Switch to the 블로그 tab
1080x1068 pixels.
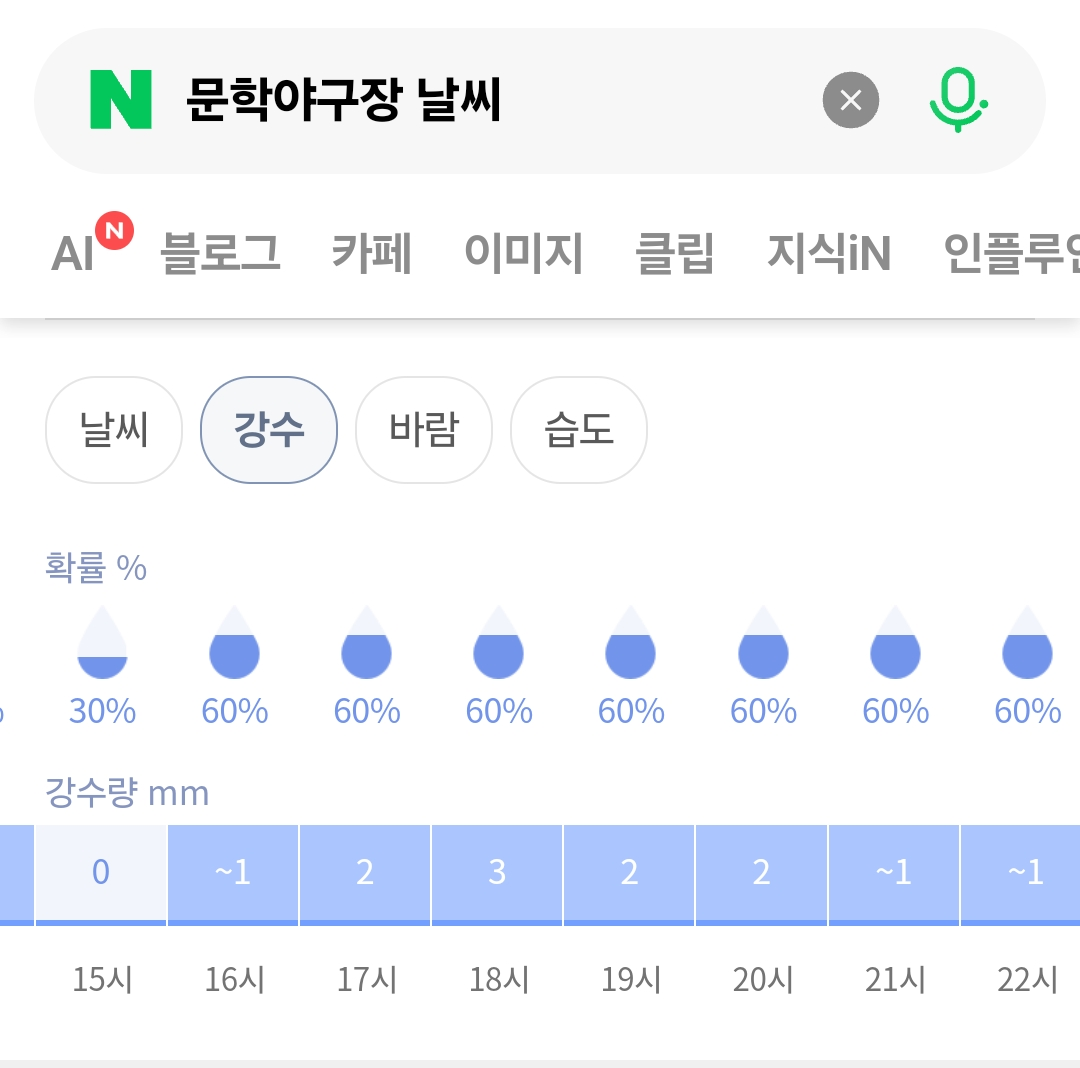220,253
